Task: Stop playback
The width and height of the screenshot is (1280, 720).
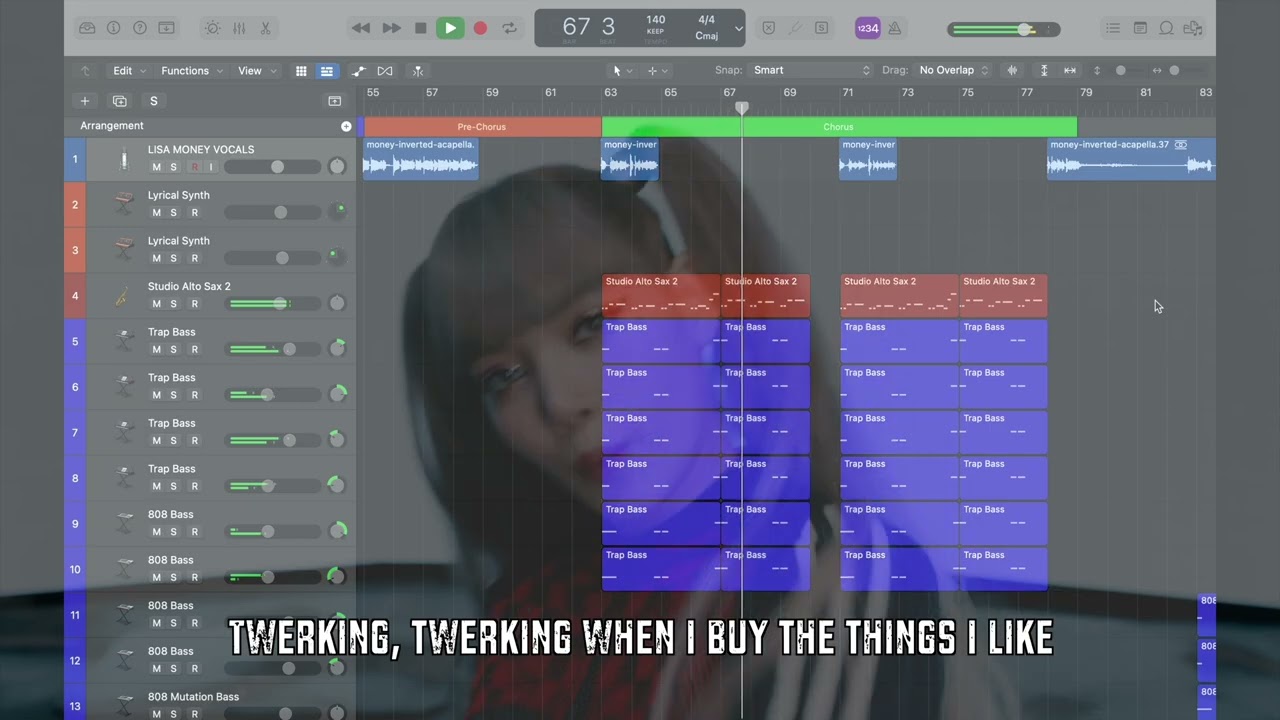Action: (x=420, y=28)
